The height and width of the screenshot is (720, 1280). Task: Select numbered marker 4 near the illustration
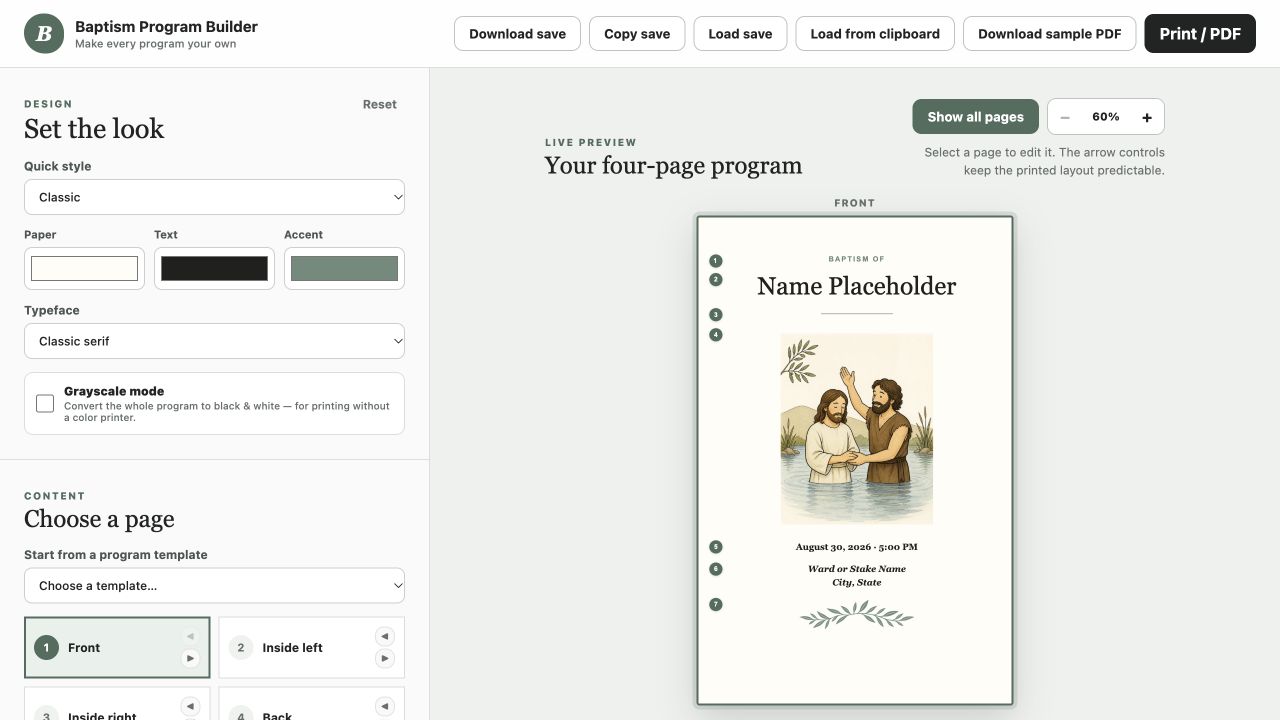pyautogui.click(x=715, y=335)
